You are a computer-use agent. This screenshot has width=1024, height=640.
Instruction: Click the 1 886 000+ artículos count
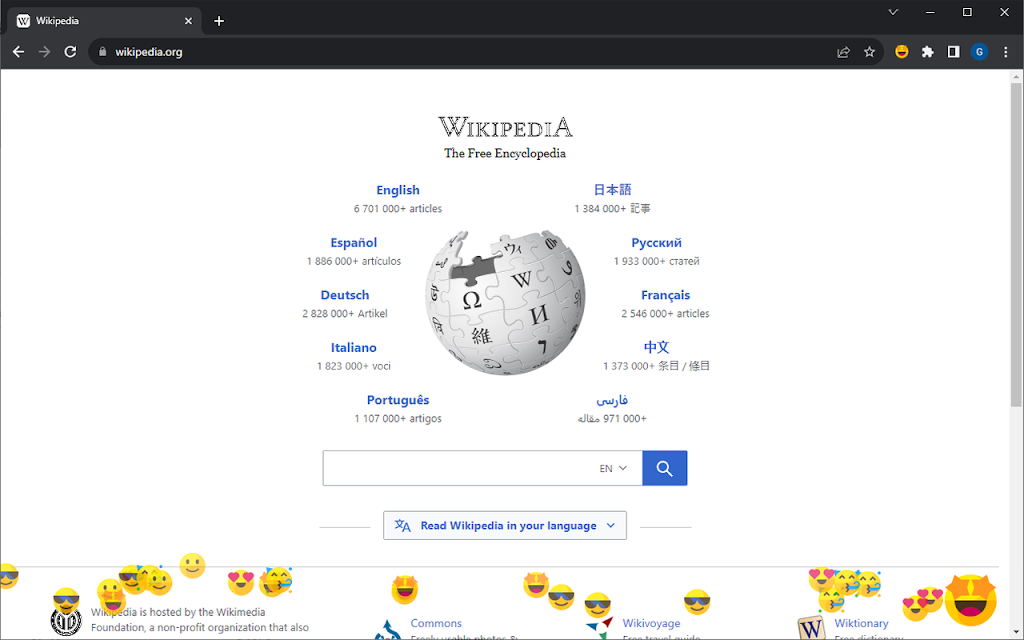click(x=353, y=261)
